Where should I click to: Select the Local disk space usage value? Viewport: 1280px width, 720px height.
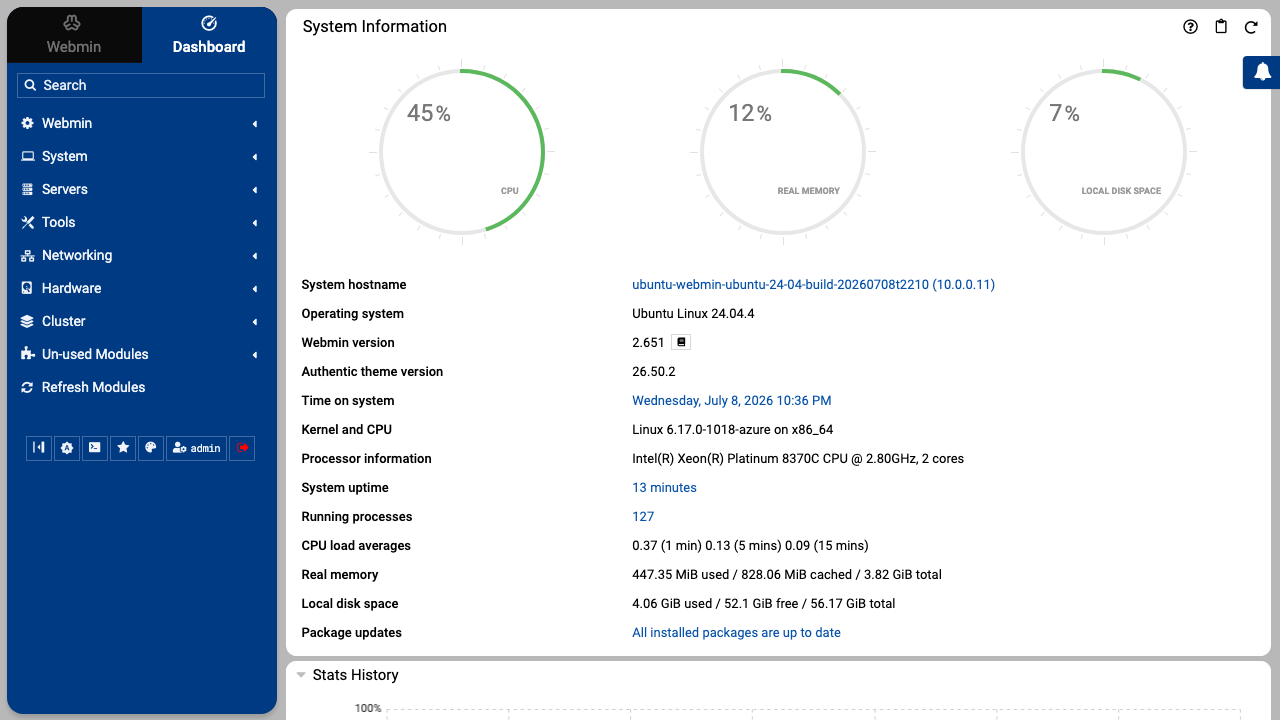764,604
